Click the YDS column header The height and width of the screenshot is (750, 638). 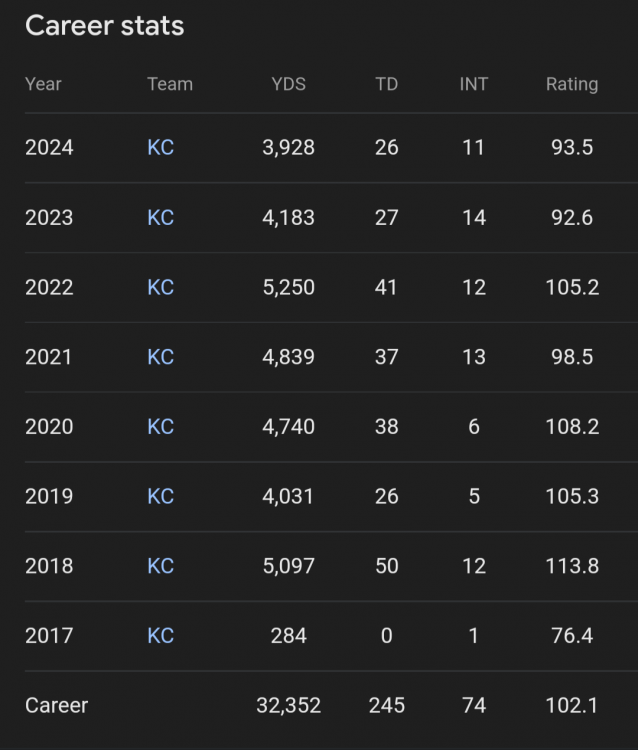[x=288, y=84]
